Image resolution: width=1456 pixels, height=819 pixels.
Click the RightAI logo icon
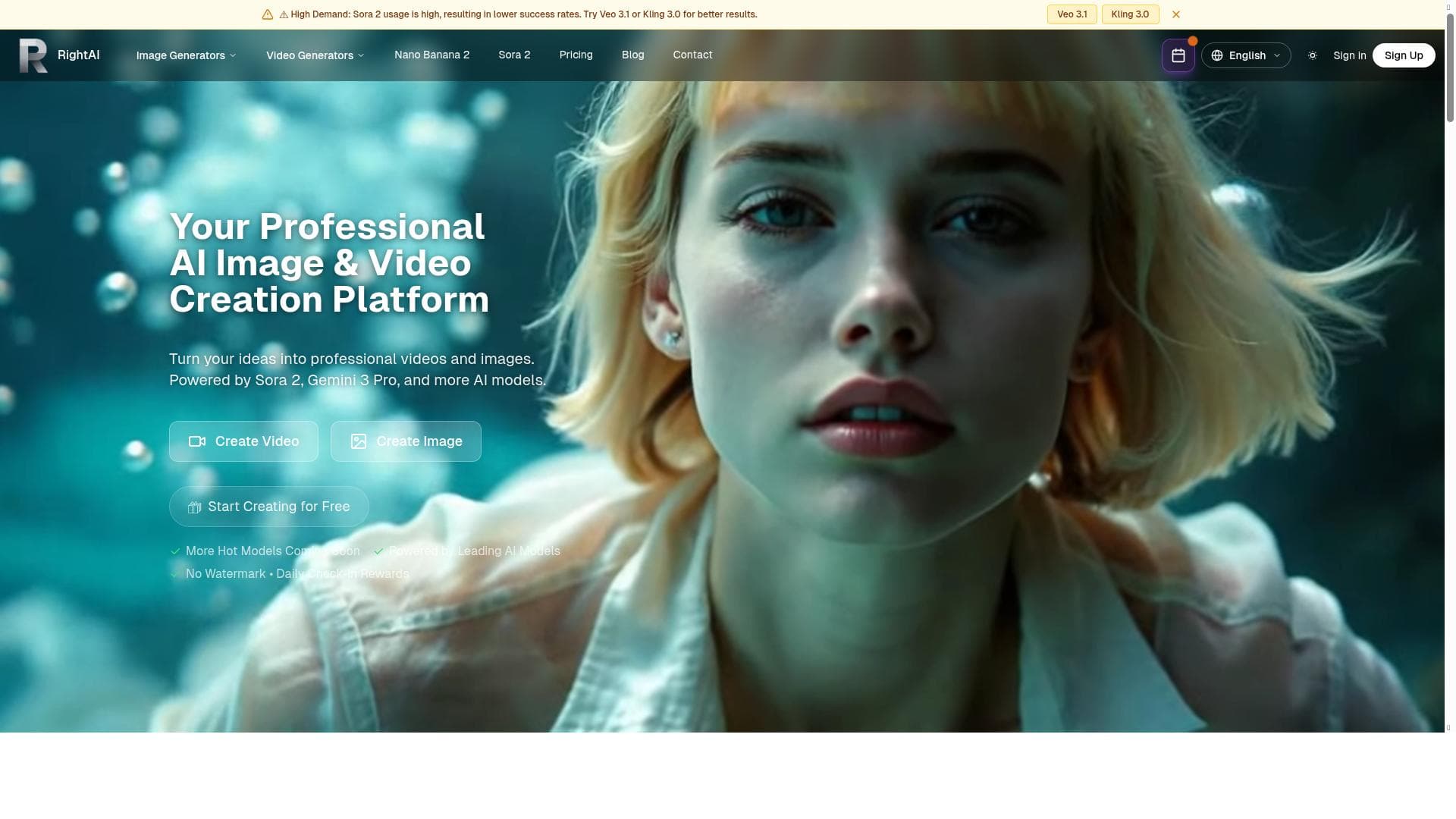(x=33, y=55)
